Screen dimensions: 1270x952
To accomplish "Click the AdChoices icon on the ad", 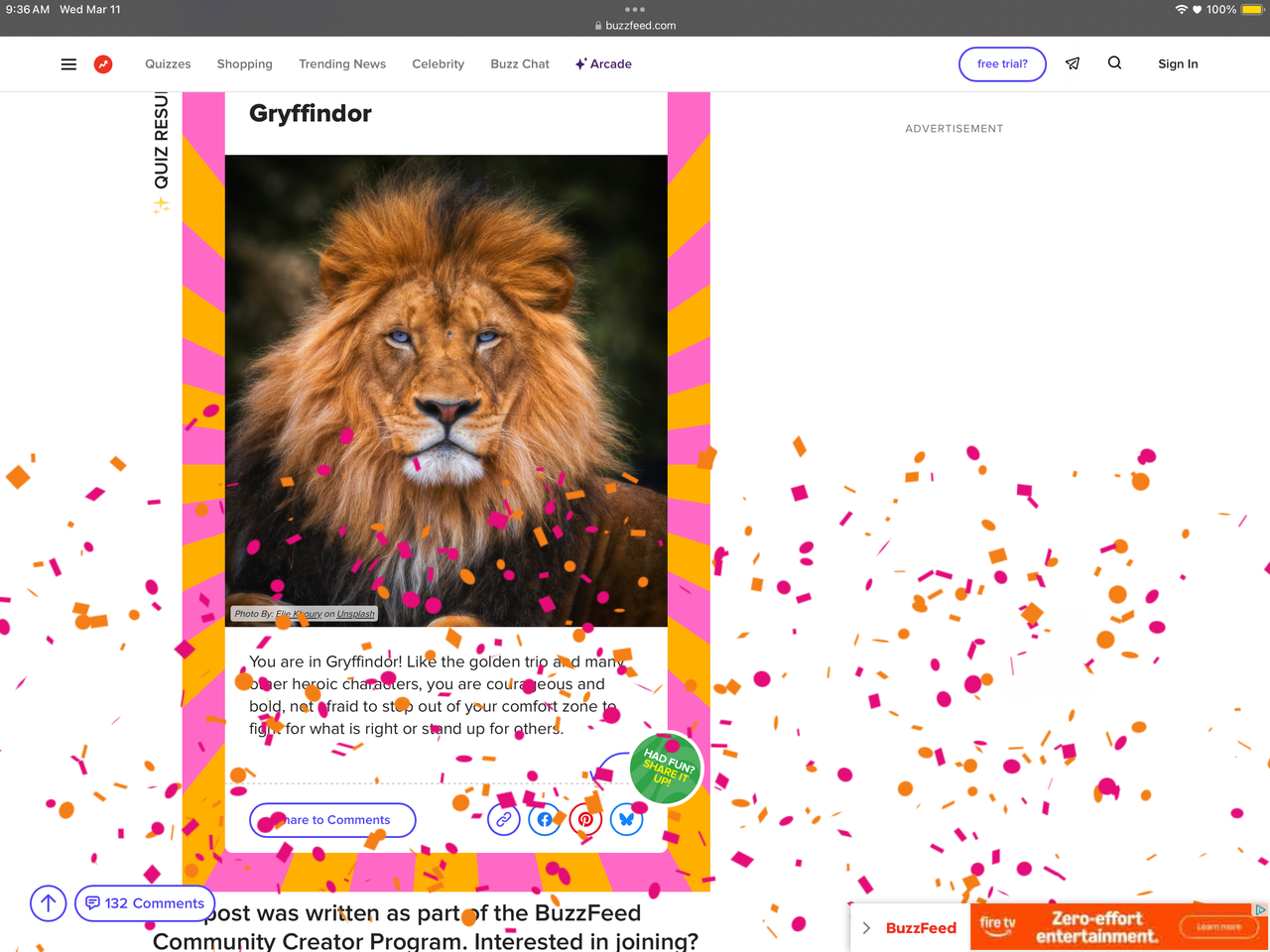I will [1260, 909].
